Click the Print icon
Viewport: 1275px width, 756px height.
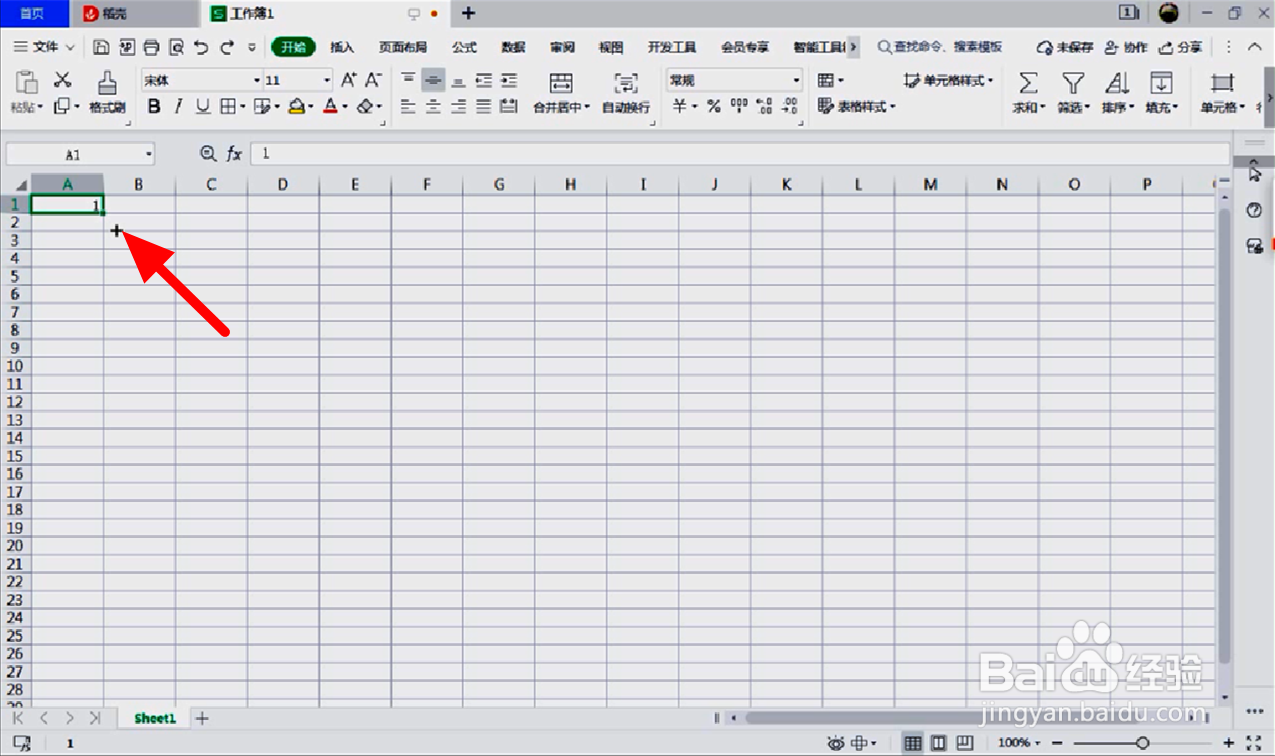151,47
